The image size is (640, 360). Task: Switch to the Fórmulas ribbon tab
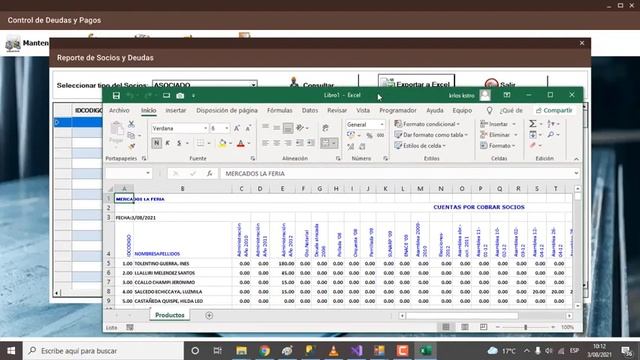coord(280,110)
